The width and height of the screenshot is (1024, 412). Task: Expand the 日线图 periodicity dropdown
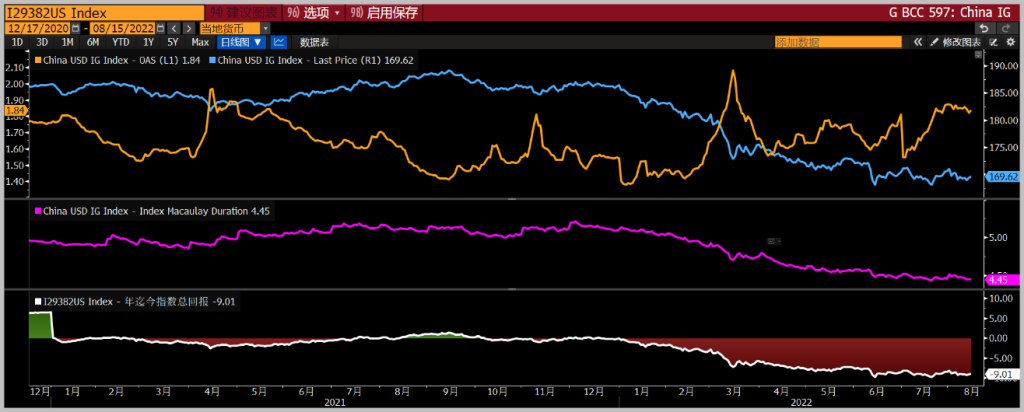click(x=241, y=42)
